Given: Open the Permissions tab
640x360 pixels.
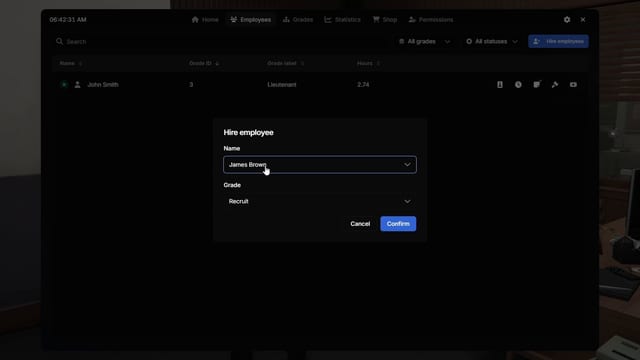Looking at the screenshot, I should pos(431,20).
